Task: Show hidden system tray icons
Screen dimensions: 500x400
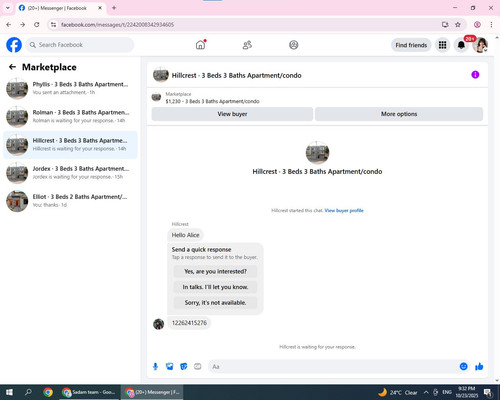Action: point(426,392)
